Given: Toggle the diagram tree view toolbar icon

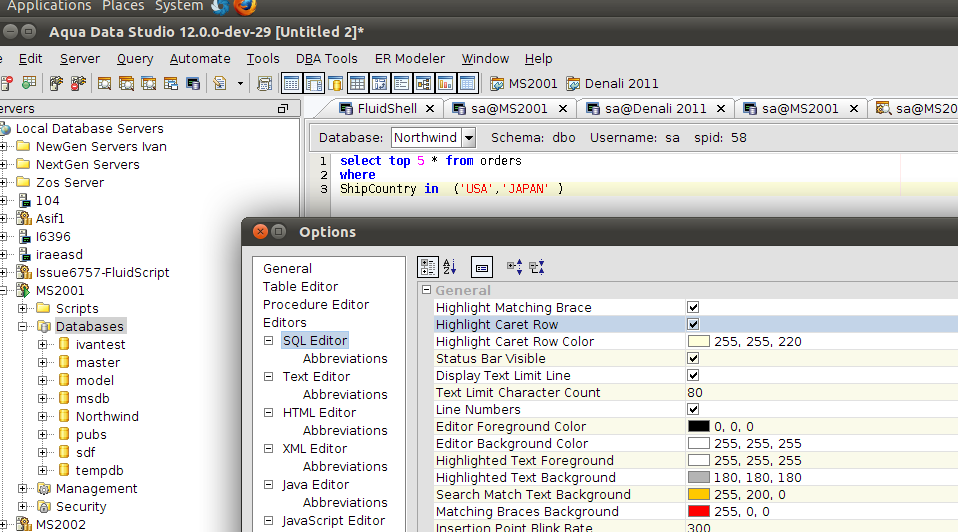Looking at the screenshot, I should [423, 83].
